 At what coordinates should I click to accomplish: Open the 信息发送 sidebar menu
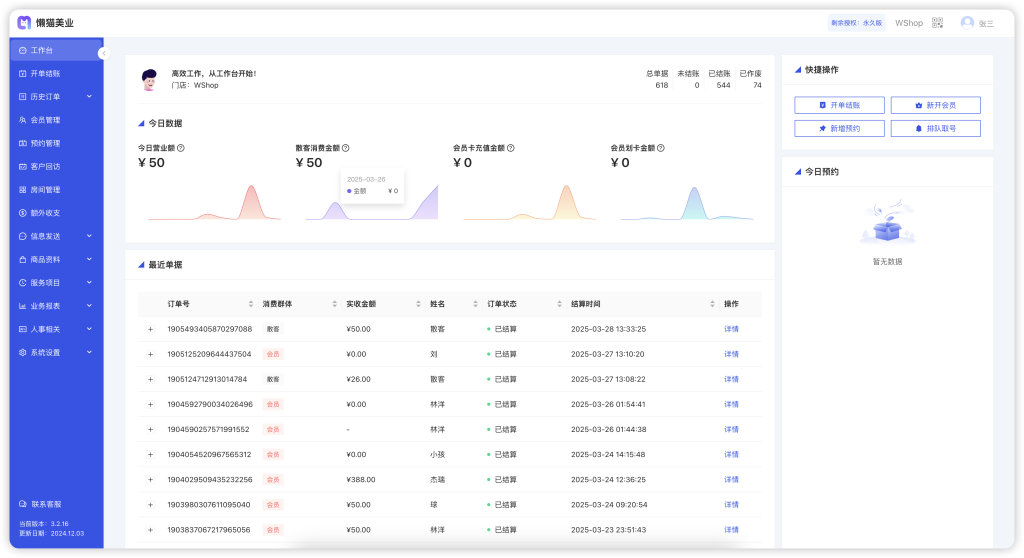[x=56, y=237]
